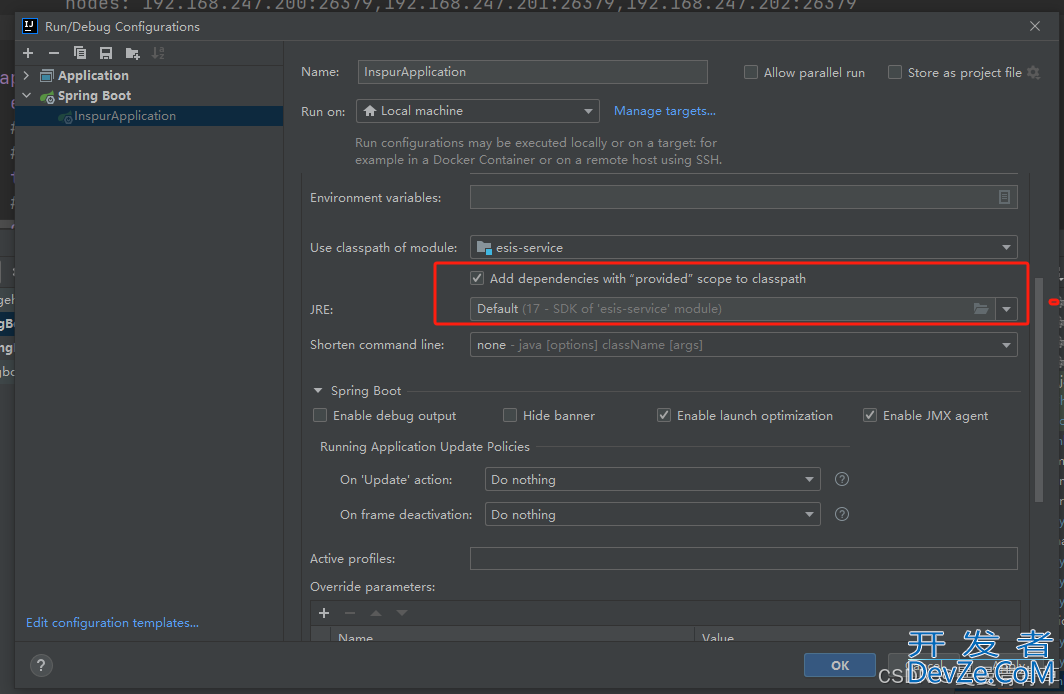Open Edit configuration templates link
Image resolution: width=1064 pixels, height=694 pixels.
[x=113, y=622]
